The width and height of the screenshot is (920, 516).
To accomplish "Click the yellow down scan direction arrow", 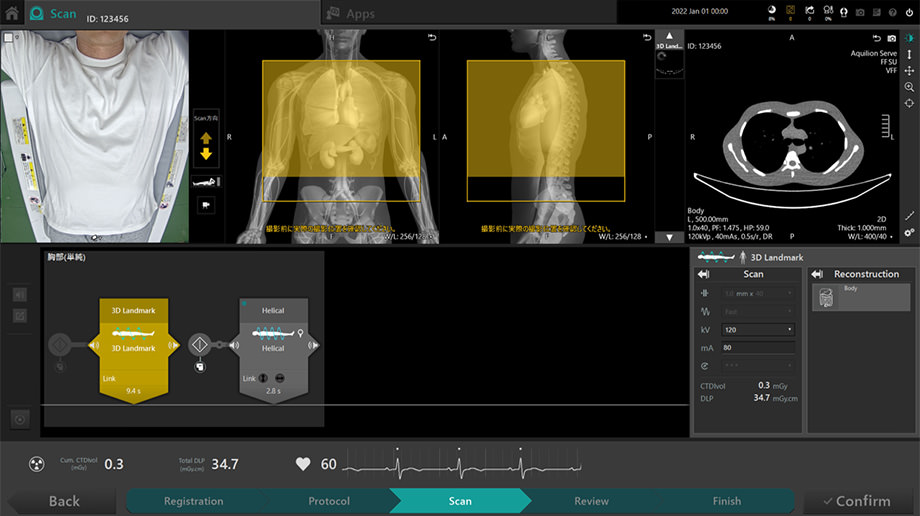I will pyautogui.click(x=206, y=154).
